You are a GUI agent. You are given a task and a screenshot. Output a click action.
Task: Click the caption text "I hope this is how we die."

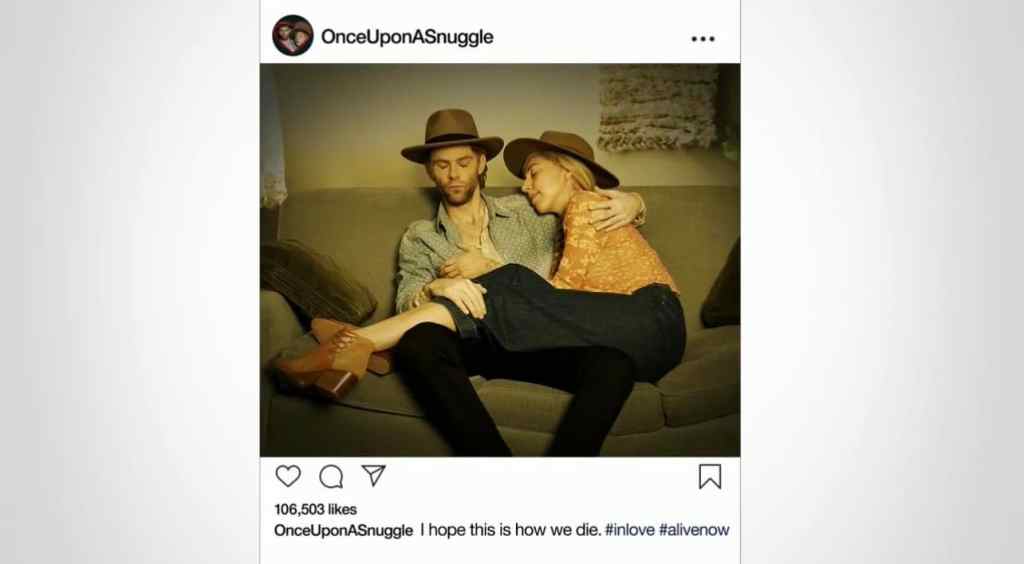[510, 530]
